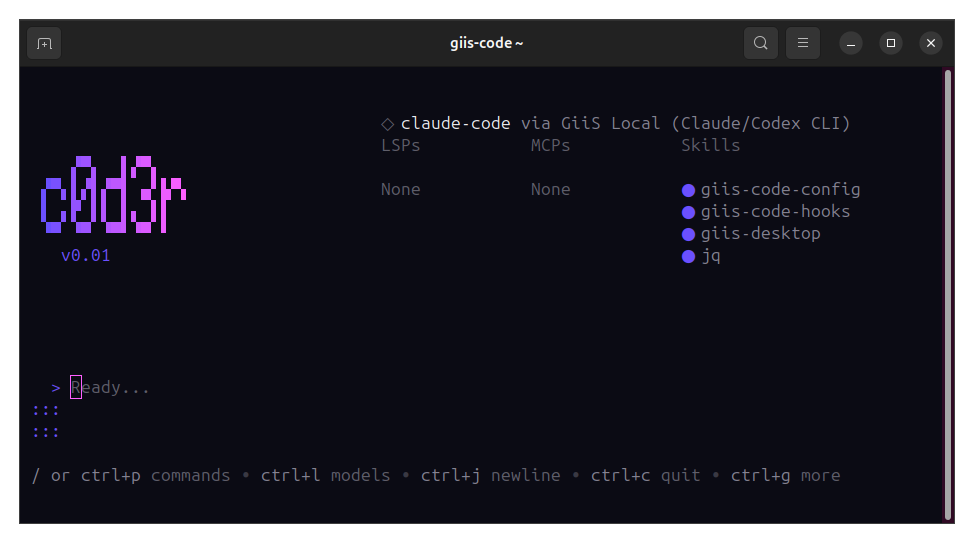The height and width of the screenshot is (543, 974).
Task: Select the giis-code-config skill
Action: pos(780,190)
